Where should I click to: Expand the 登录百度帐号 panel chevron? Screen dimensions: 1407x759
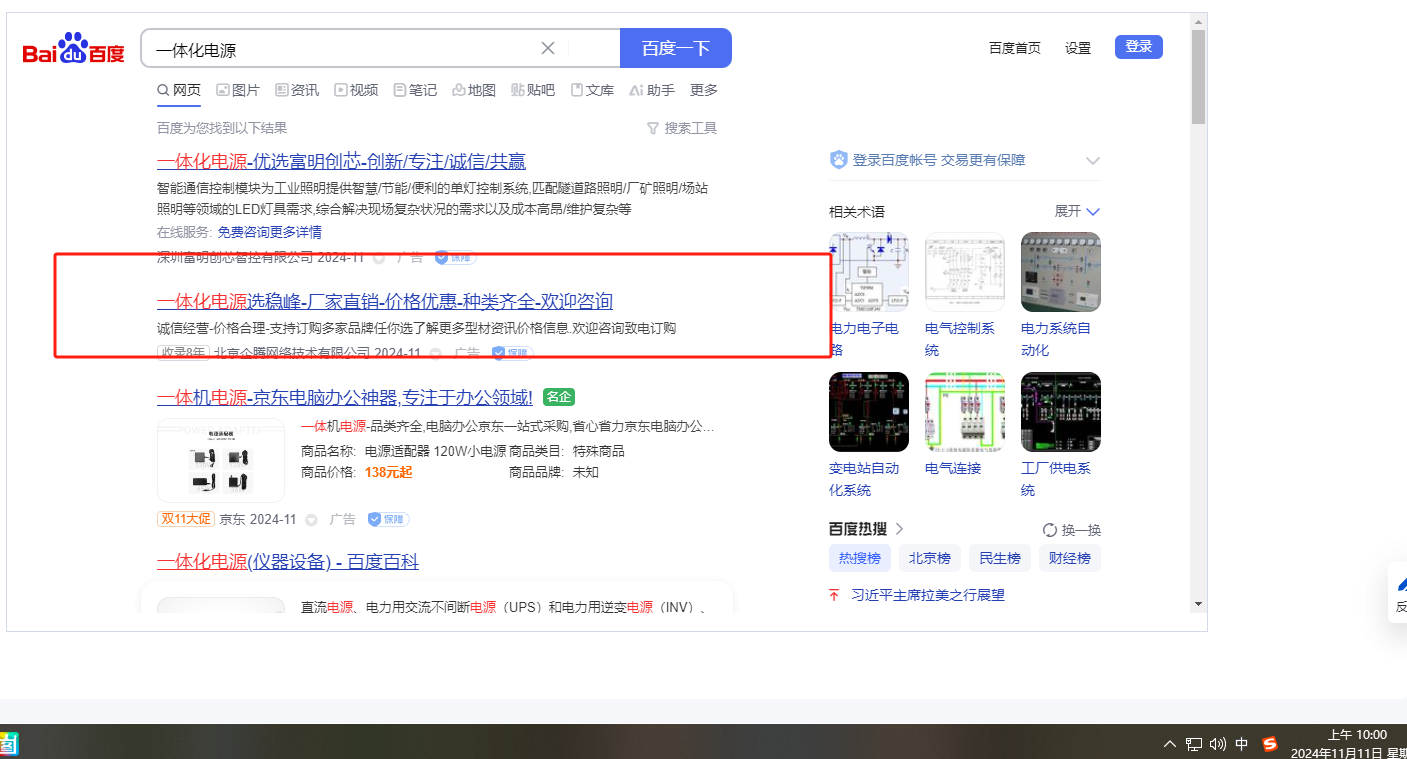coord(1093,161)
